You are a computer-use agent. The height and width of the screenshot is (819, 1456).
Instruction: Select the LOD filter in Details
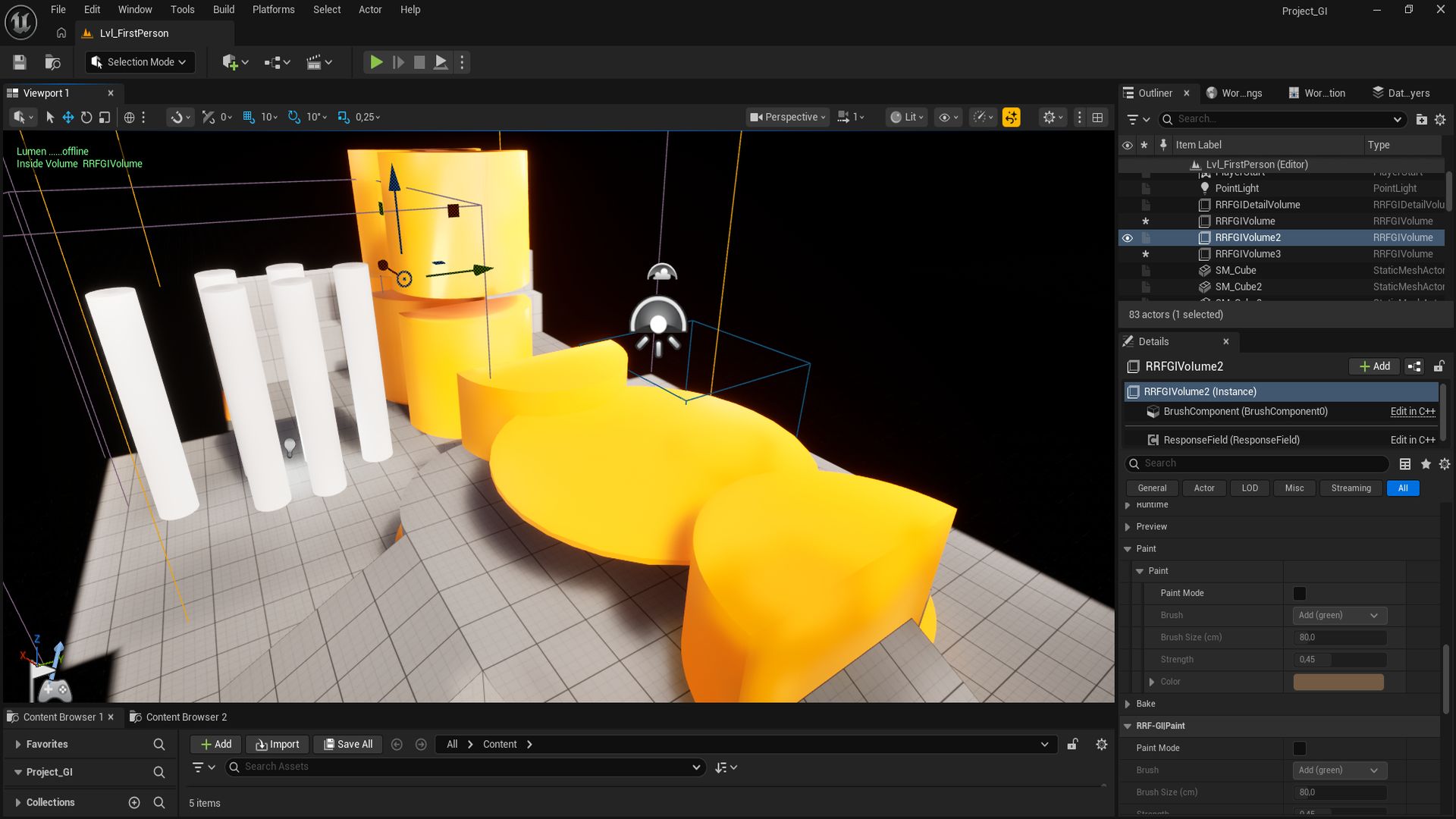(1250, 488)
